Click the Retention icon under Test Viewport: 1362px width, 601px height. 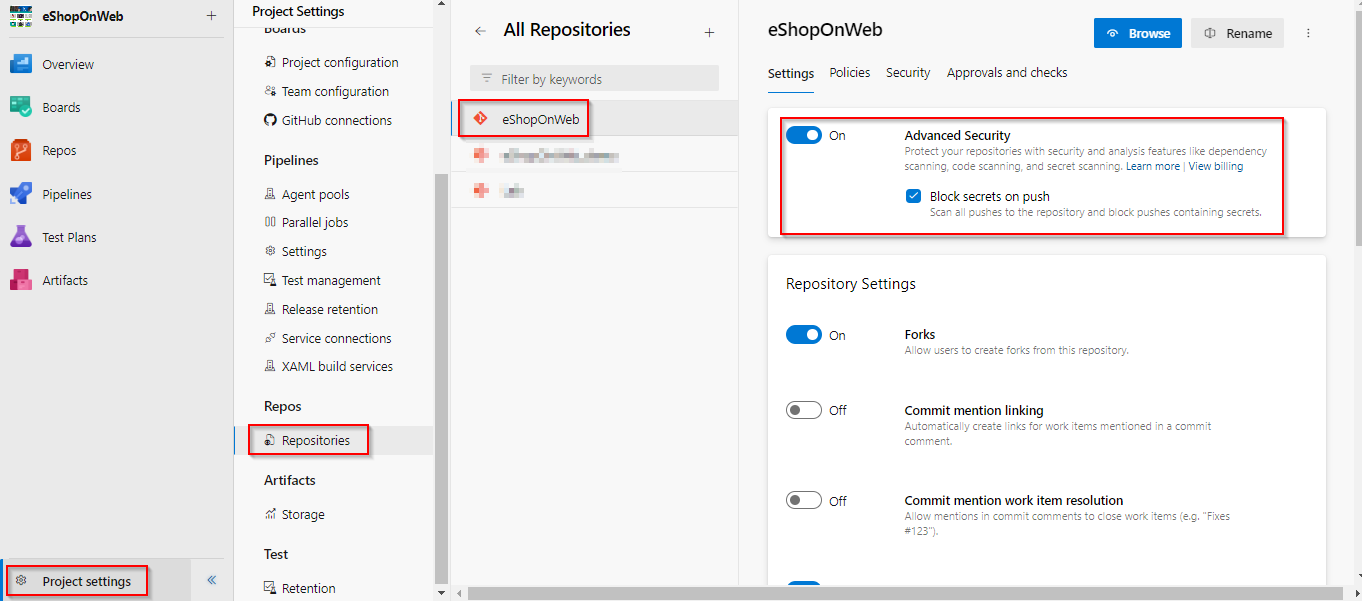tap(270, 588)
